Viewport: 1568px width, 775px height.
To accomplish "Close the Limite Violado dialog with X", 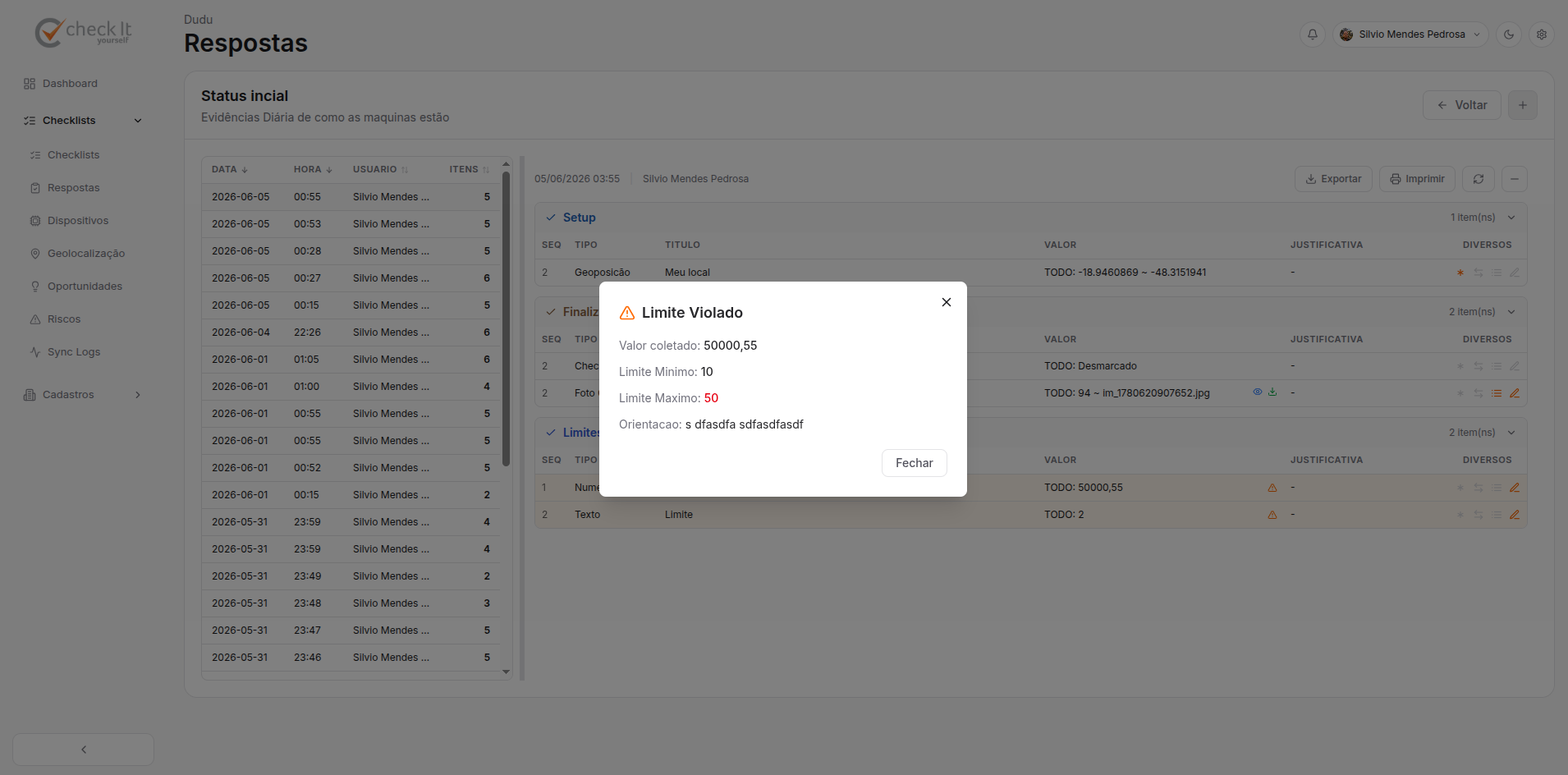I will [947, 302].
